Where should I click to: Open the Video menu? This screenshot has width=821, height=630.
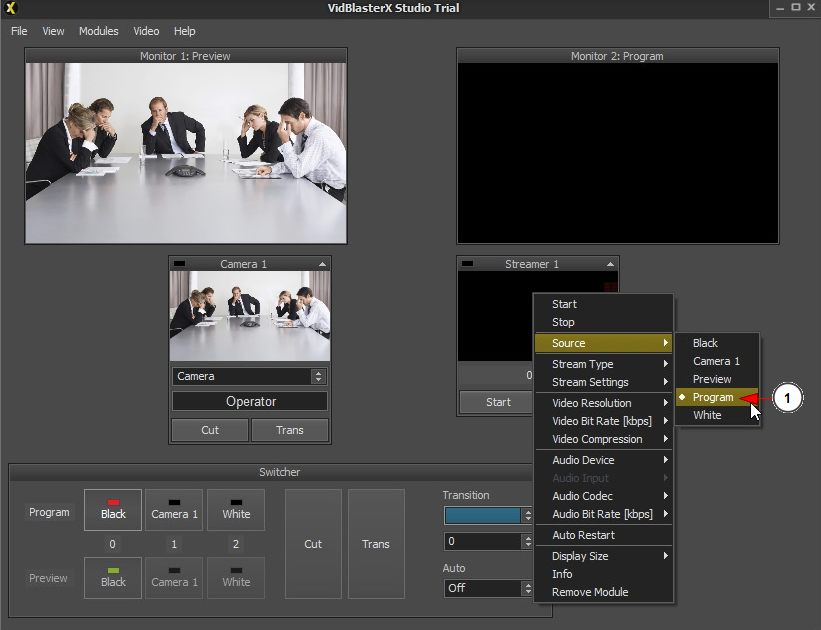coord(146,31)
